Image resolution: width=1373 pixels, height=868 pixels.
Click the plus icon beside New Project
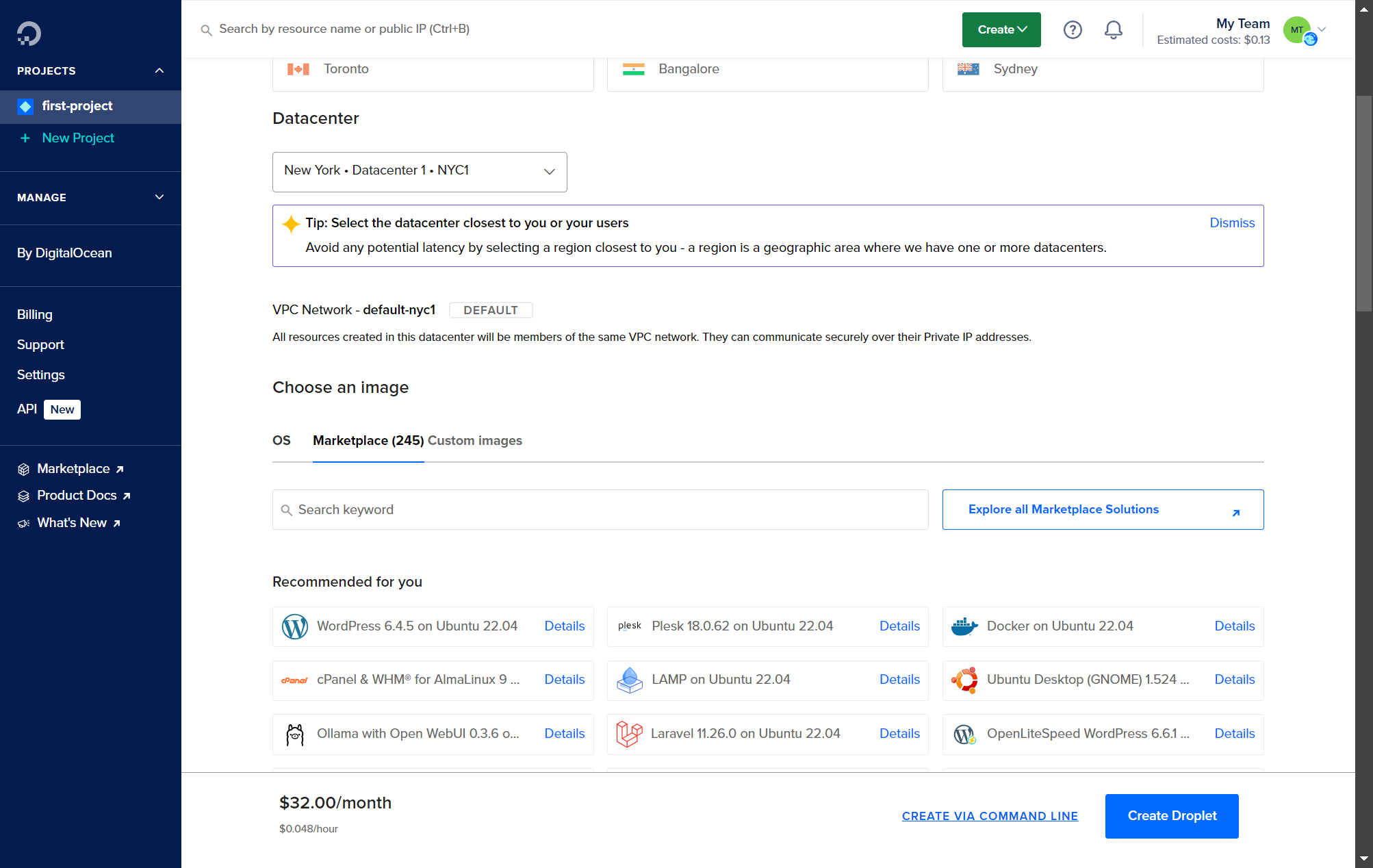(x=25, y=138)
